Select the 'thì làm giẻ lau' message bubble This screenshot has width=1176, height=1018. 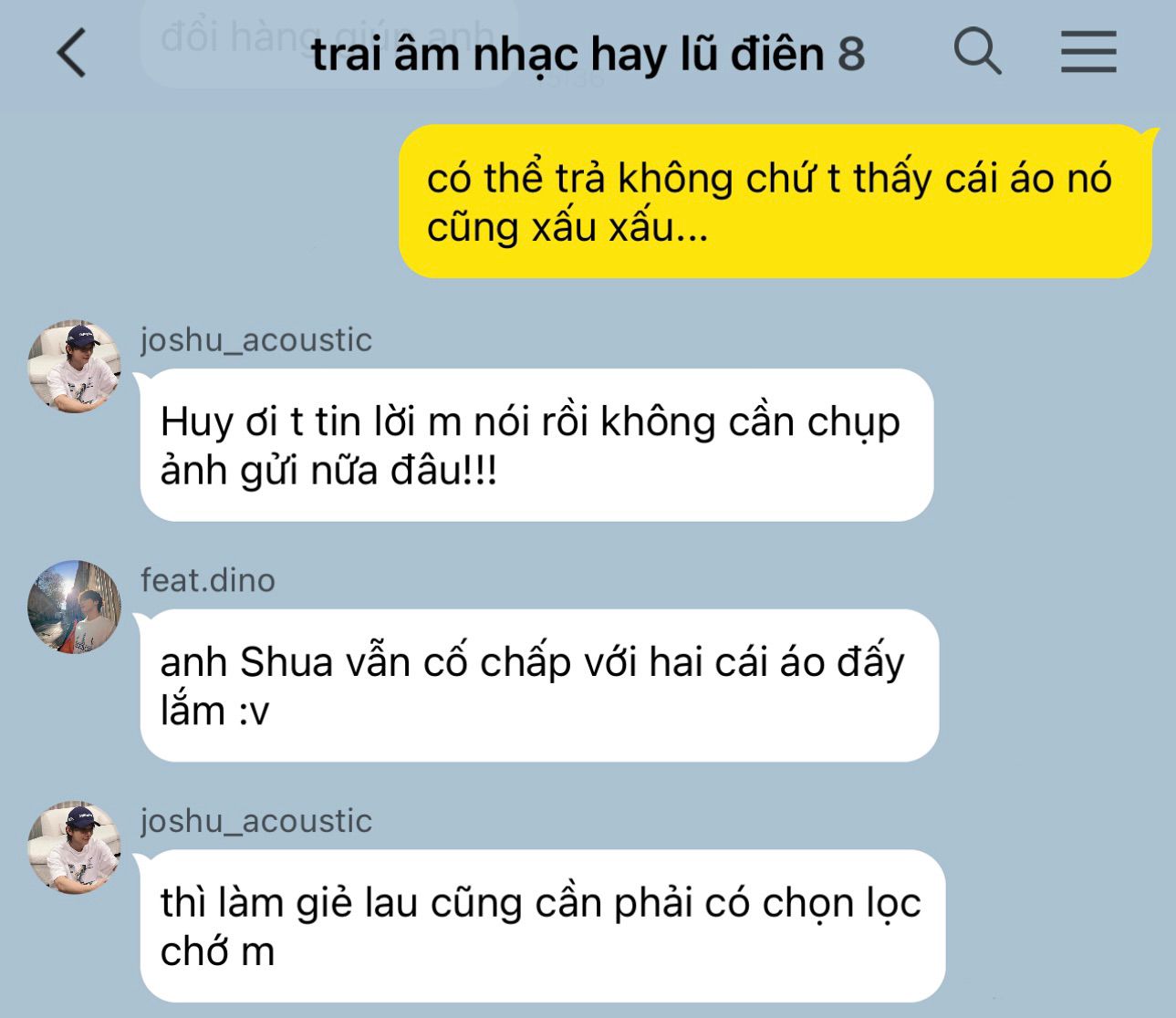[x=542, y=926]
